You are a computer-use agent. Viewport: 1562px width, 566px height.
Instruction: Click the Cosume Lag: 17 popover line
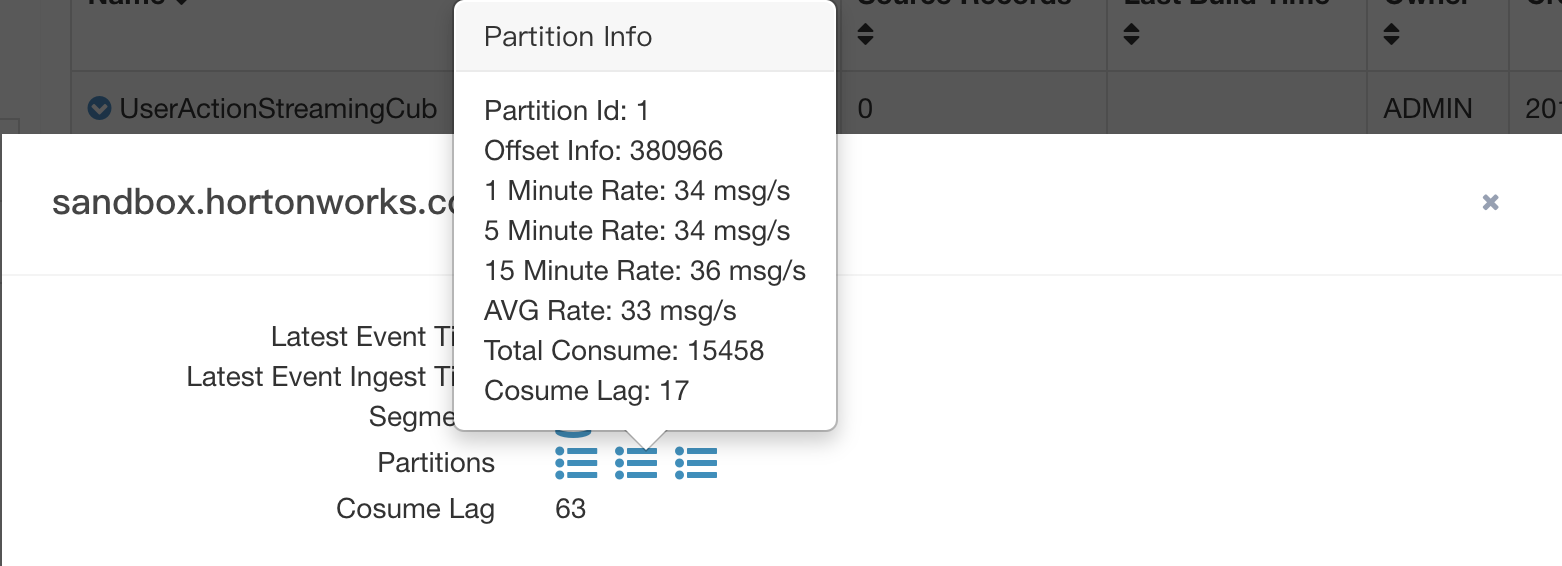click(x=586, y=391)
